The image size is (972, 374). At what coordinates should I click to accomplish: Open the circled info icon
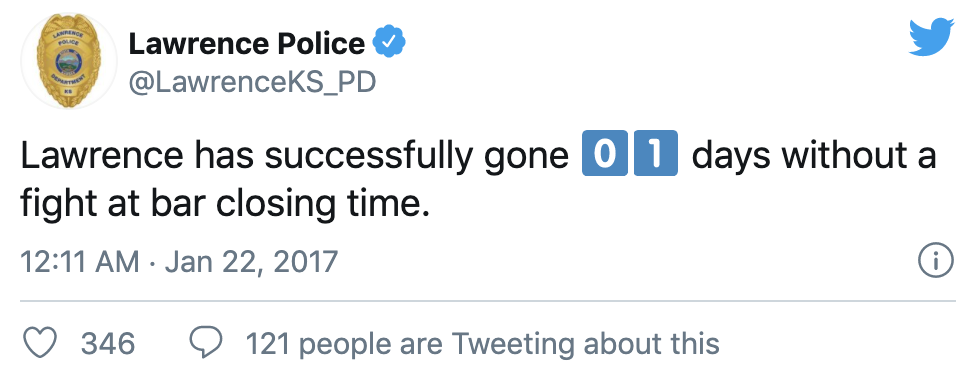coord(935,261)
